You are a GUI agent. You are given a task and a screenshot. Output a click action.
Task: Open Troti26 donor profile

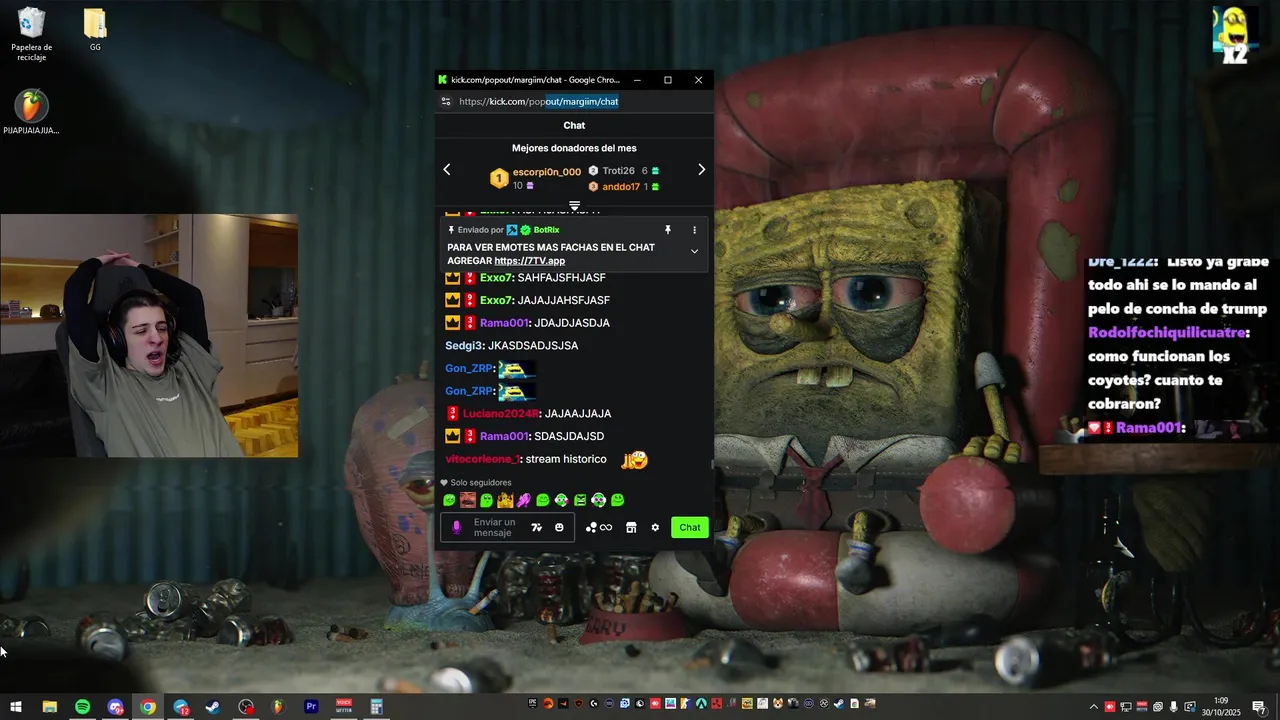[x=618, y=171]
